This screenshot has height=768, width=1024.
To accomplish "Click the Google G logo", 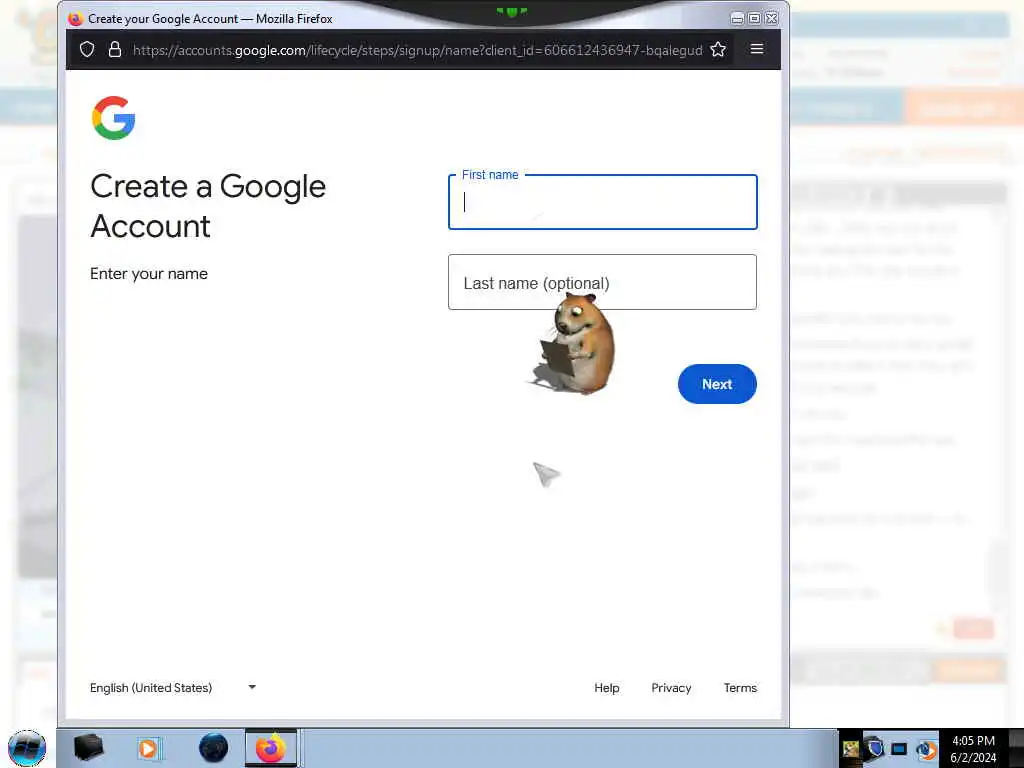I will (114, 118).
